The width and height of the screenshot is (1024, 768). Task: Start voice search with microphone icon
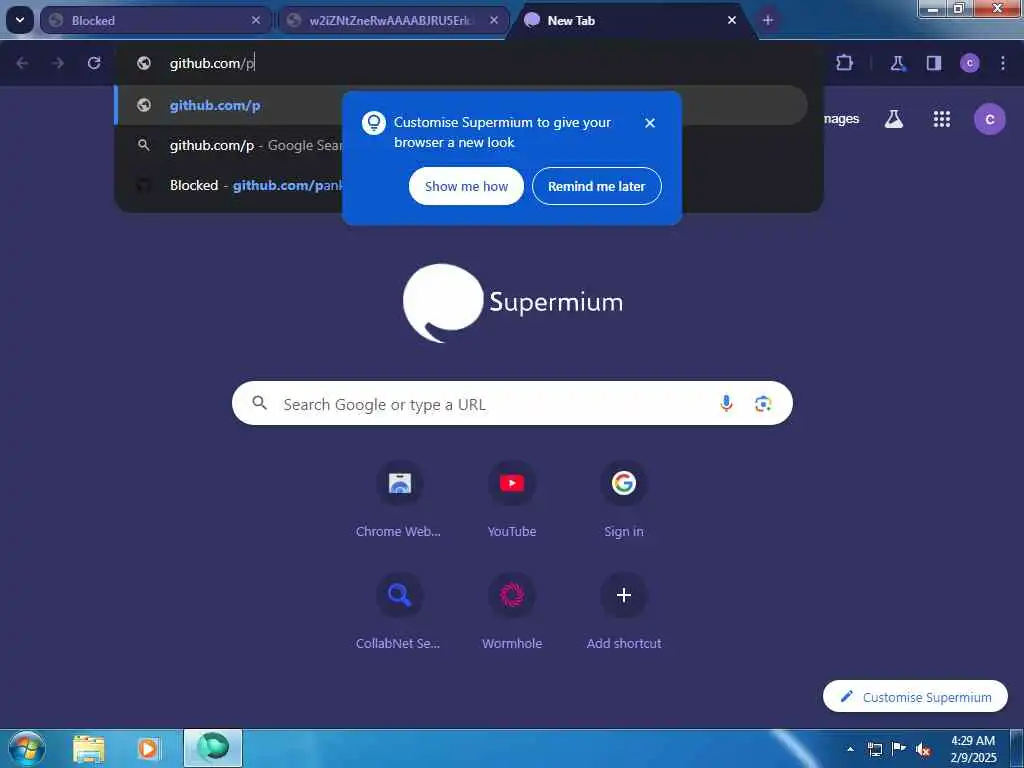[x=726, y=404]
